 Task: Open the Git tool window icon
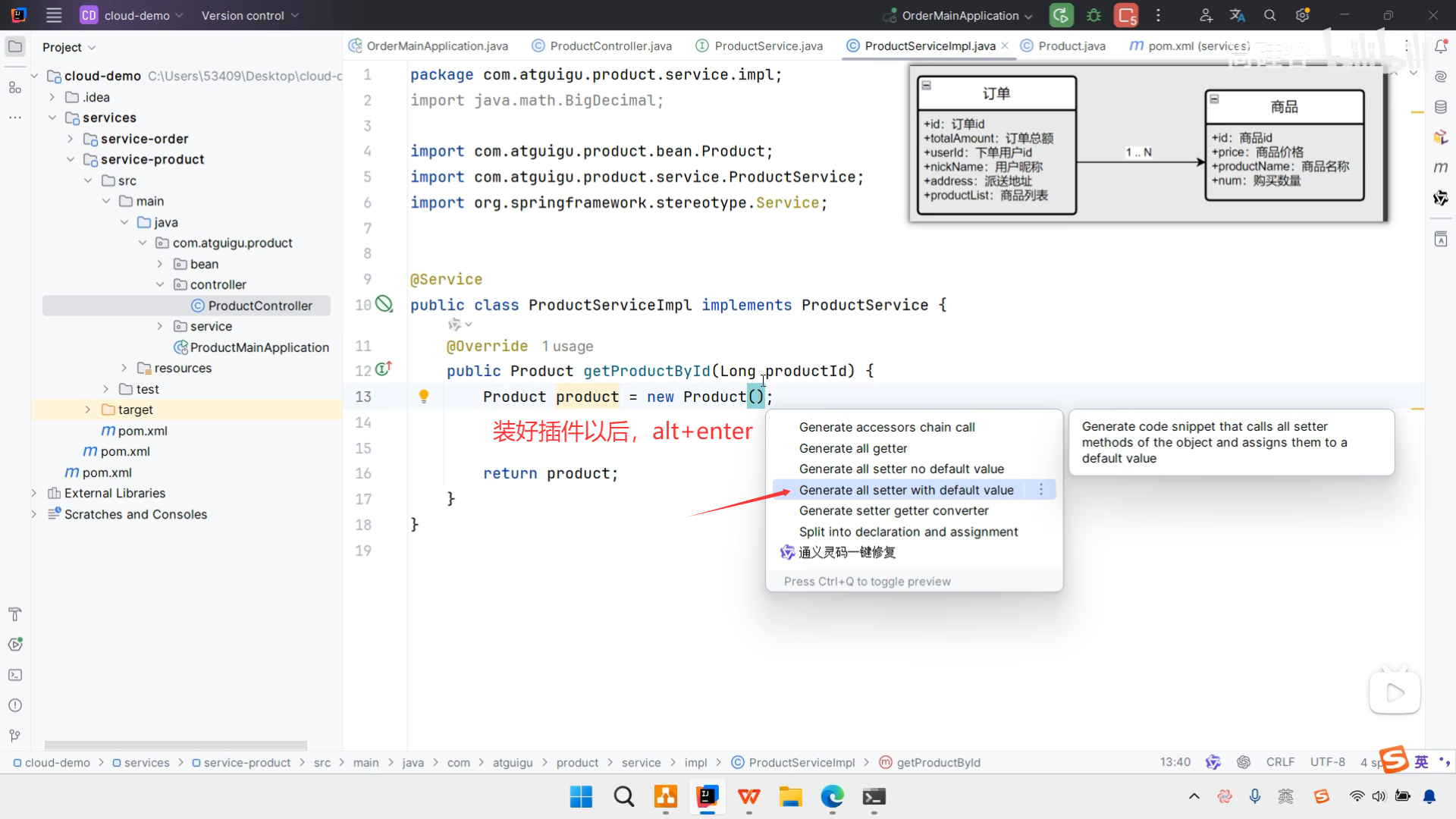[15, 736]
